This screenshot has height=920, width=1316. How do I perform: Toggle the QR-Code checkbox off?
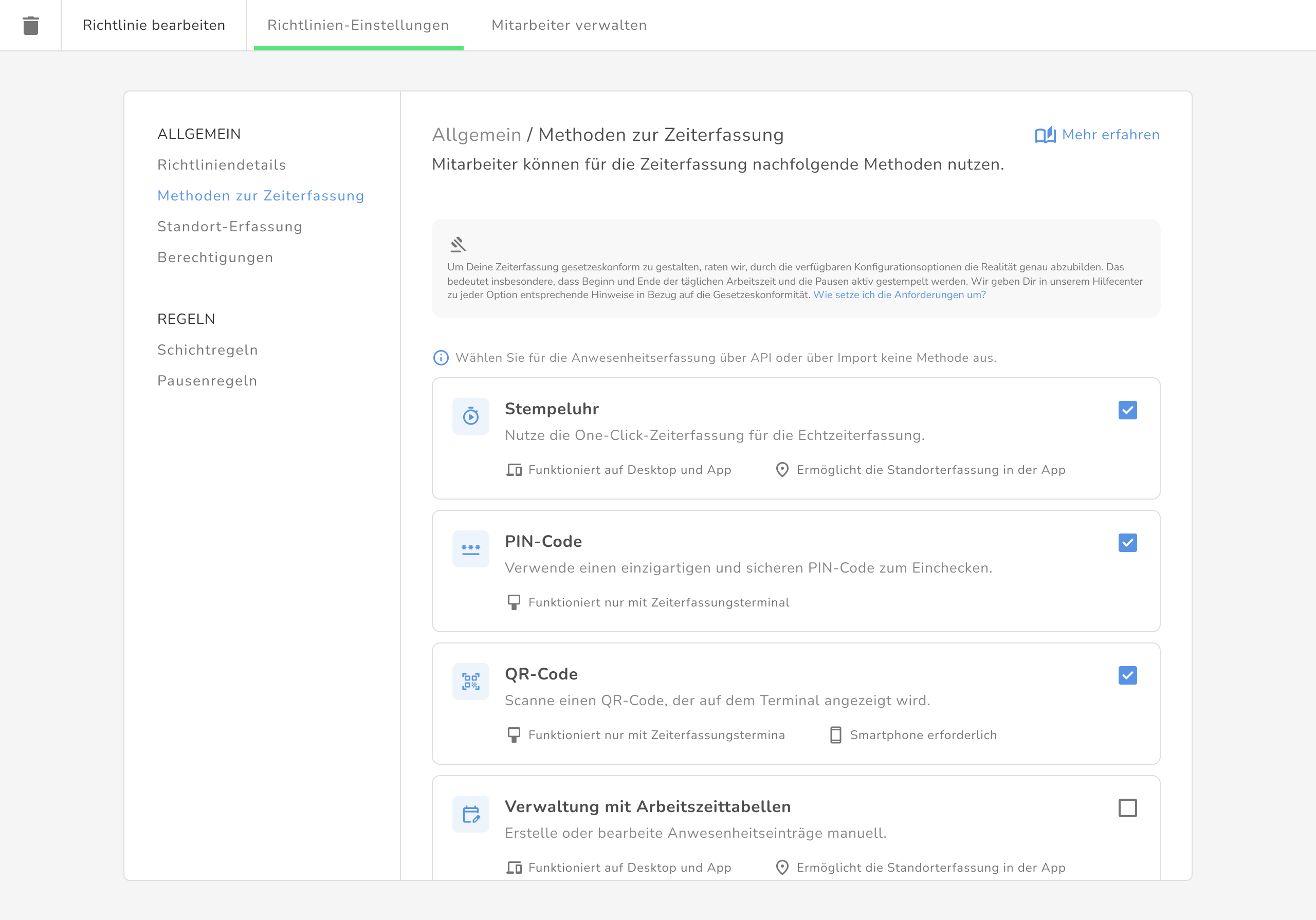[x=1127, y=675]
